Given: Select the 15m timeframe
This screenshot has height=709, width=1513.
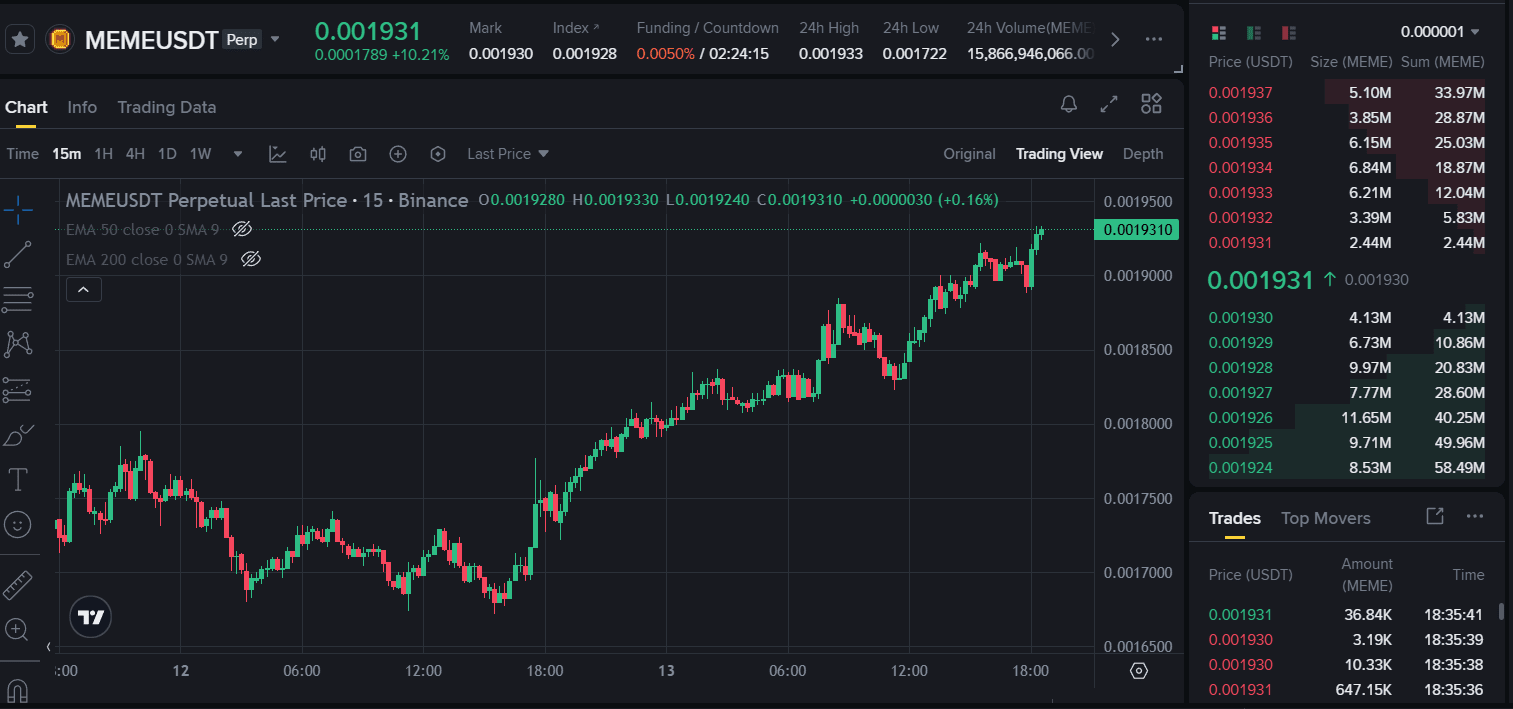Looking at the screenshot, I should coord(67,154).
